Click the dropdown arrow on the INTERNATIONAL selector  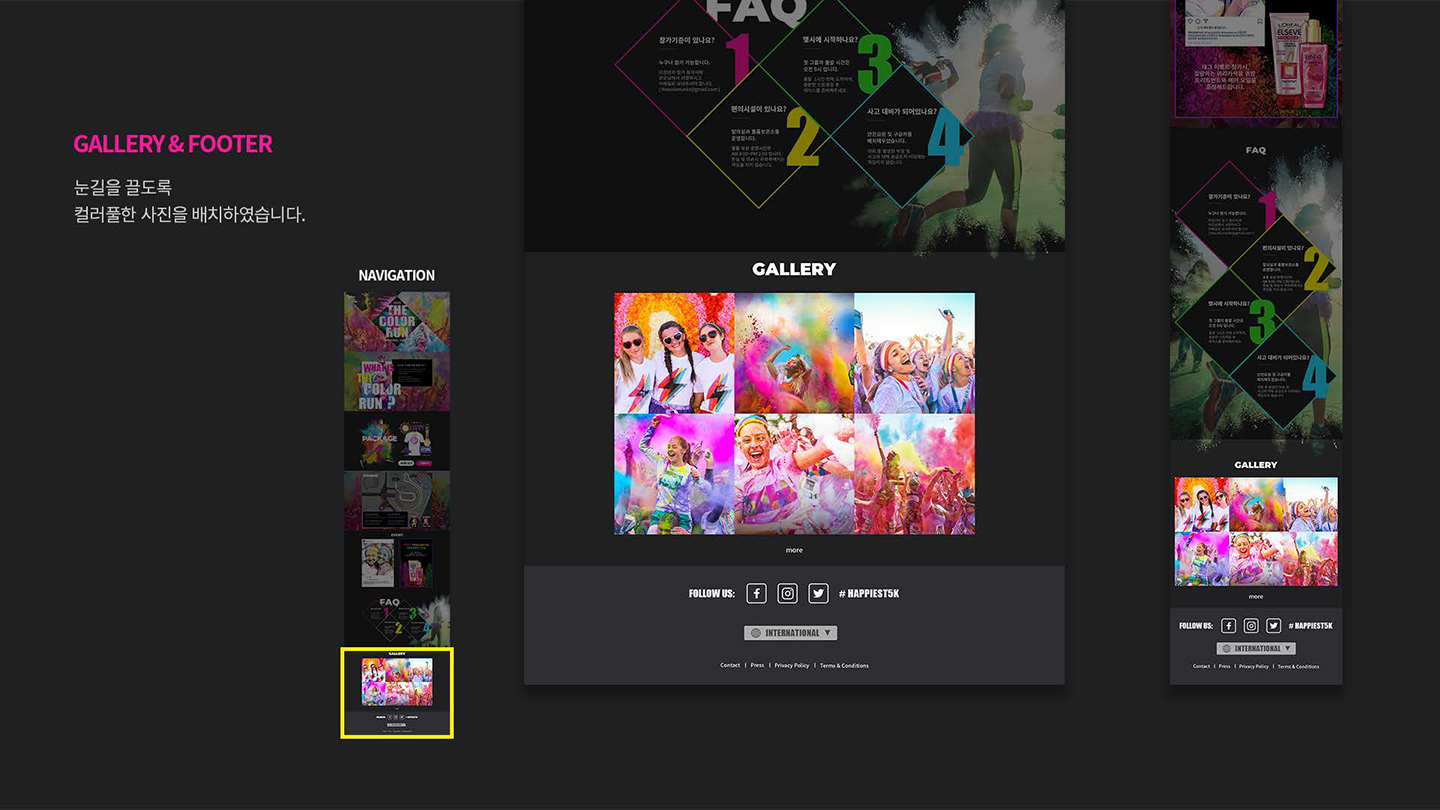[x=829, y=632]
